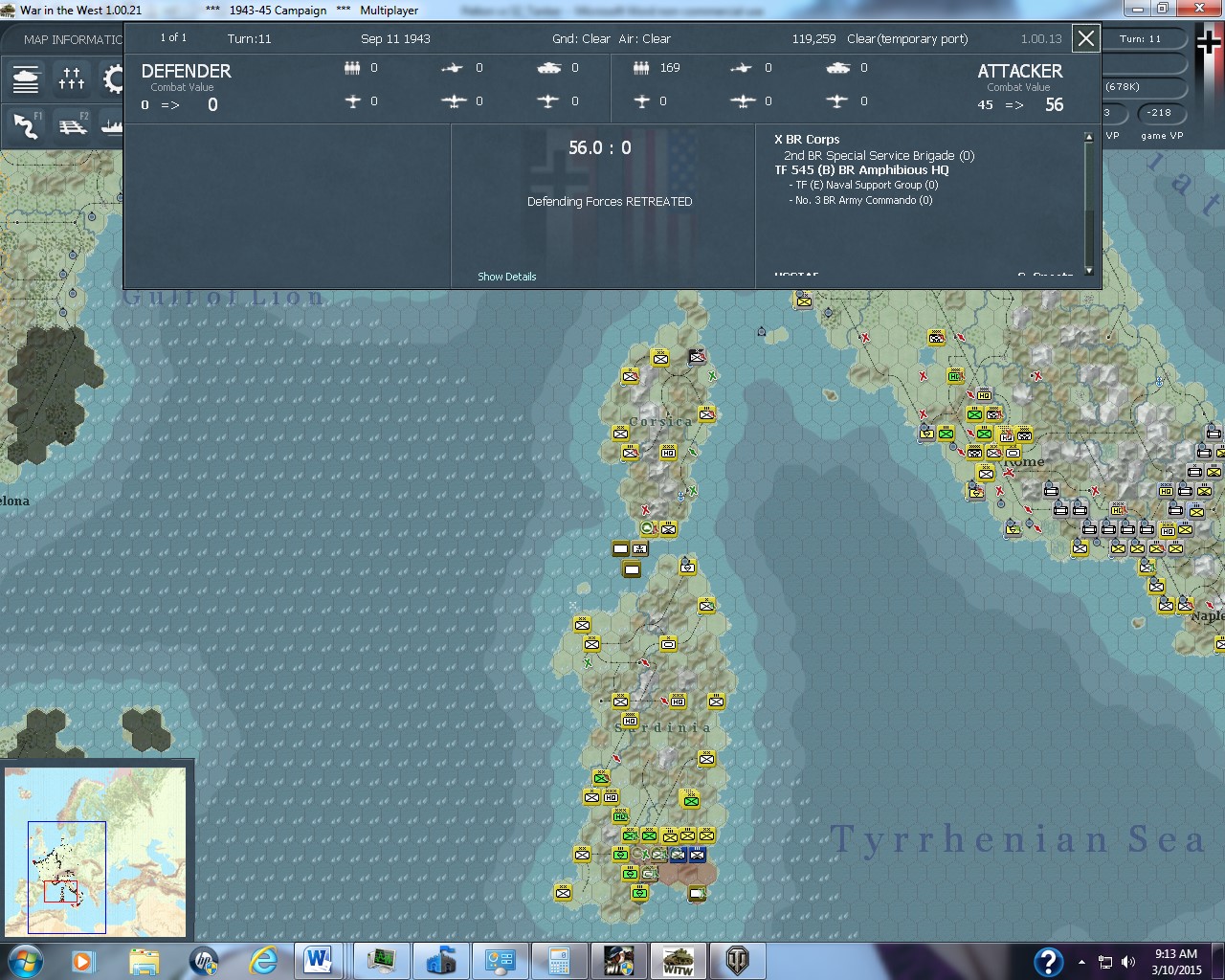The image size is (1225, 980).
Task: Open the help question mark tray icon
Action: (x=1048, y=961)
